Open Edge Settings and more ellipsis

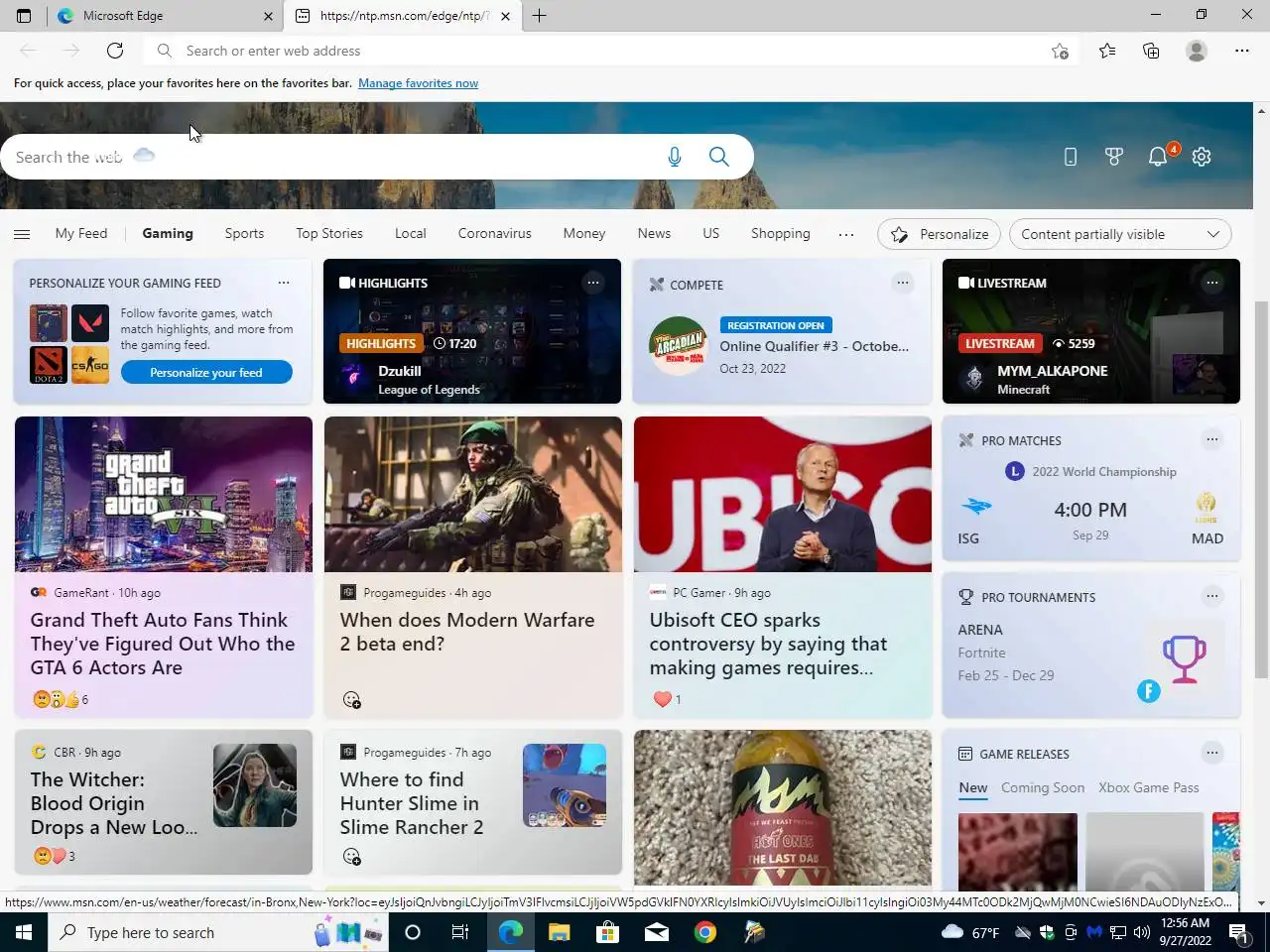[1242, 51]
